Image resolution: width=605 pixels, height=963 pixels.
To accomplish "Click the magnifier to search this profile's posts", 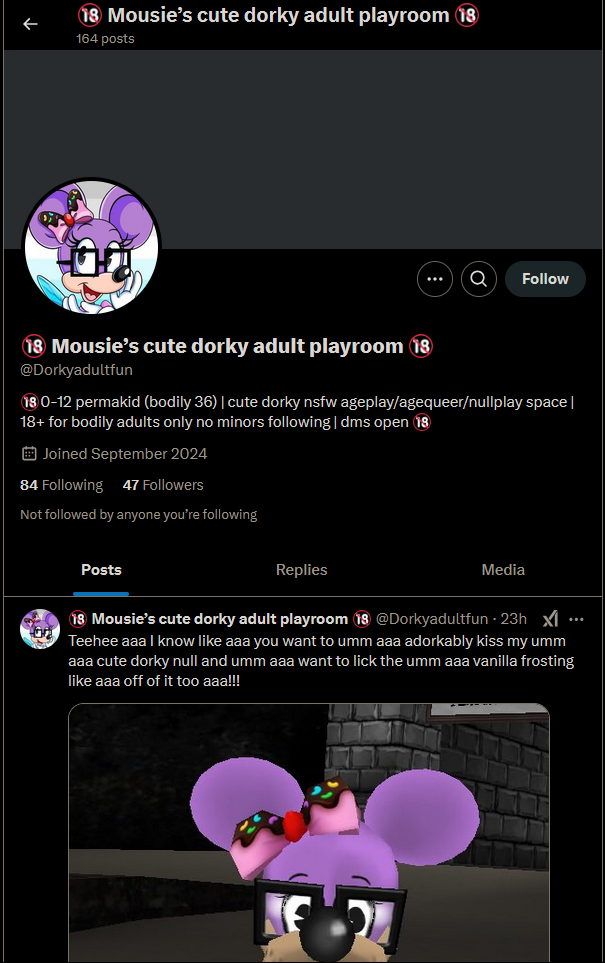I will click(478, 279).
